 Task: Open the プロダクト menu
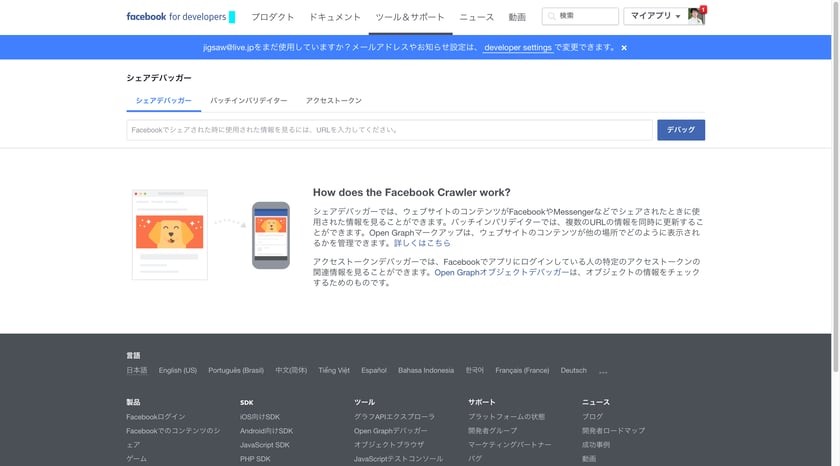tap(273, 17)
